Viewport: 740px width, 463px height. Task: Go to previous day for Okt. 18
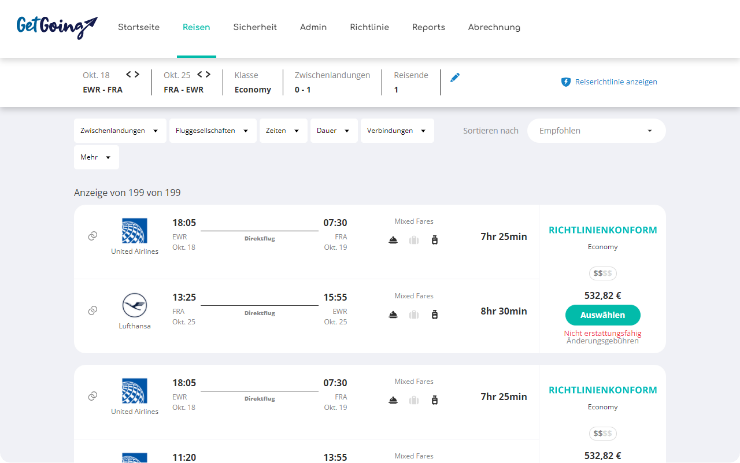pyautogui.click(x=128, y=75)
